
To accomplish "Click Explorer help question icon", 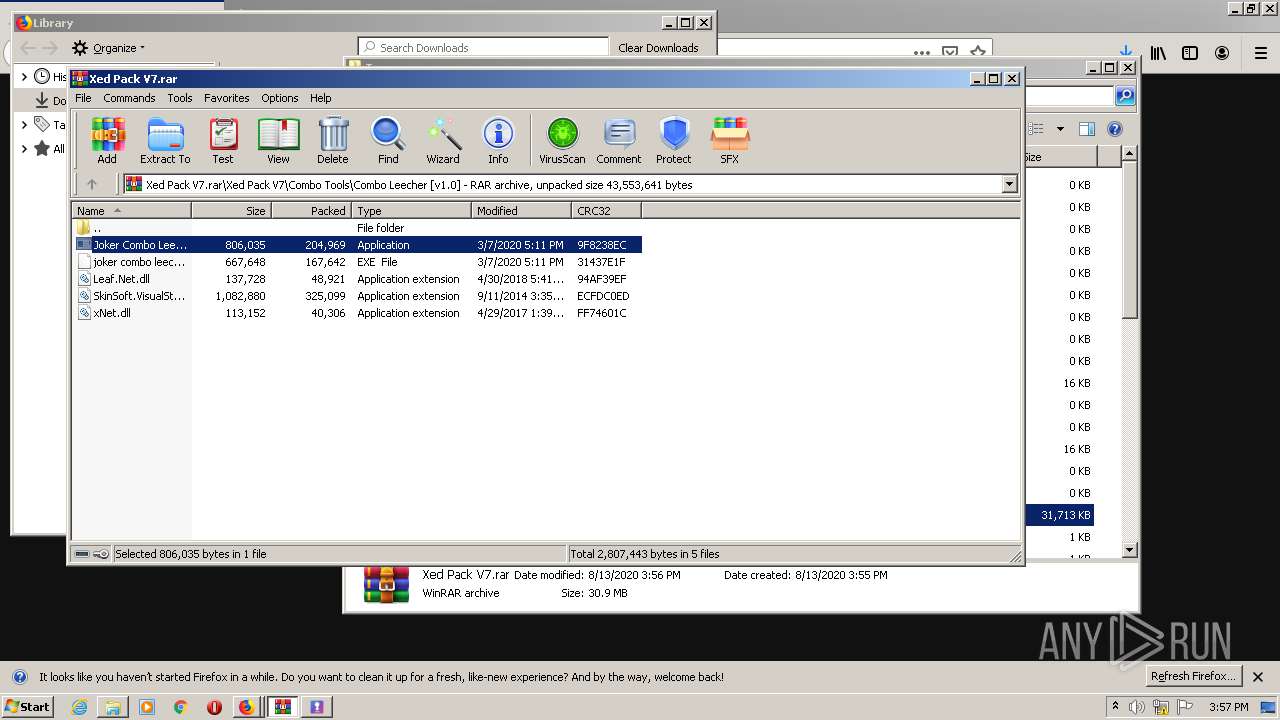I will click(x=1115, y=128).
